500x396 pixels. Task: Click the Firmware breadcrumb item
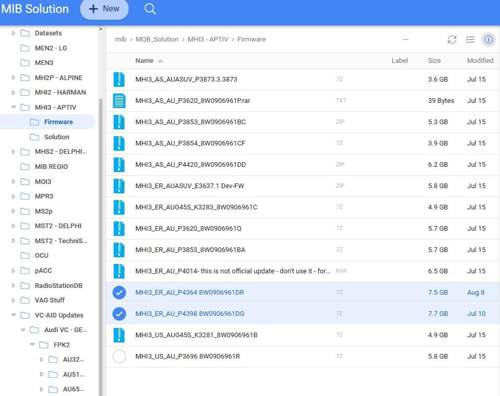(x=252, y=39)
